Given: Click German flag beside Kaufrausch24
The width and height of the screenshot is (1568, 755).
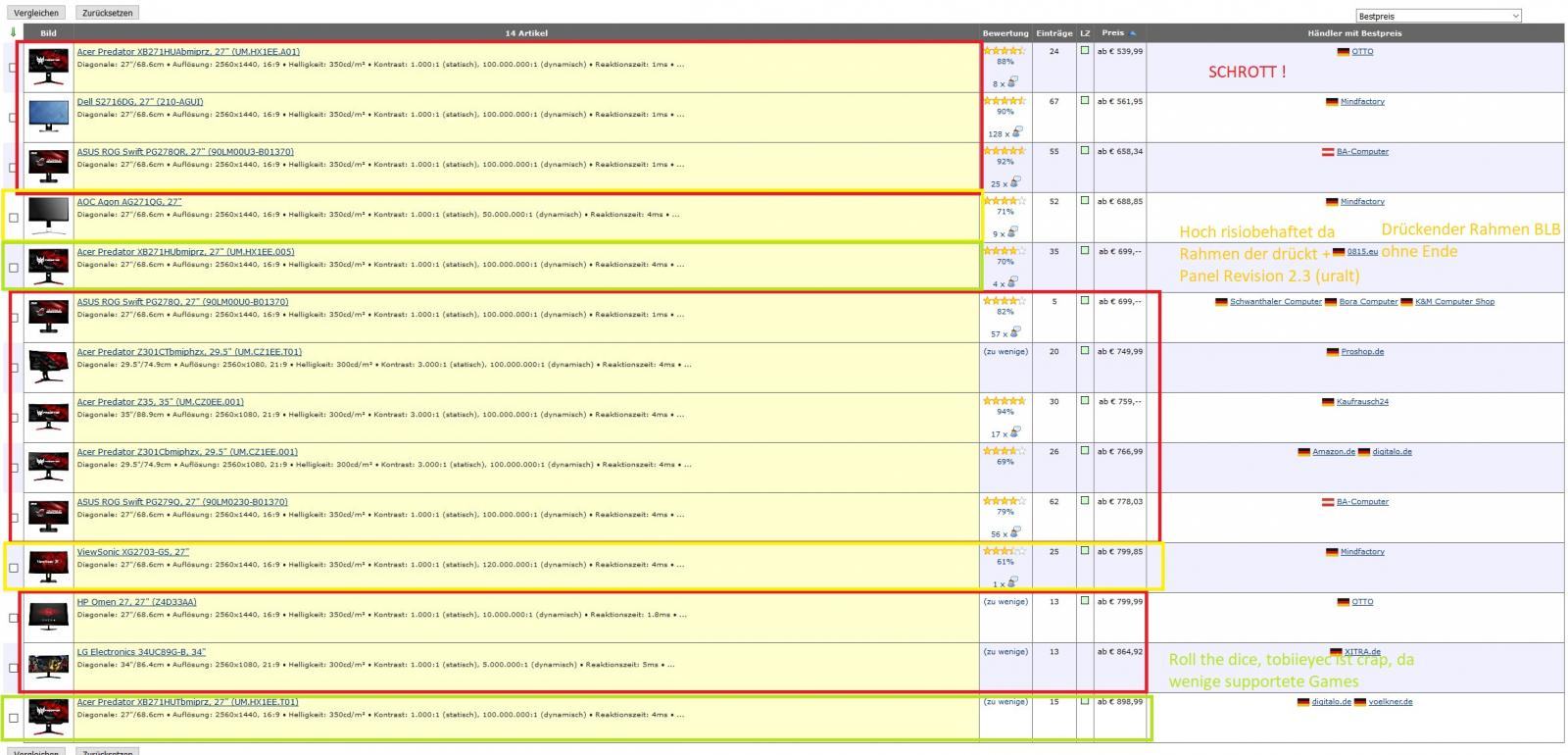Looking at the screenshot, I should [1328, 401].
